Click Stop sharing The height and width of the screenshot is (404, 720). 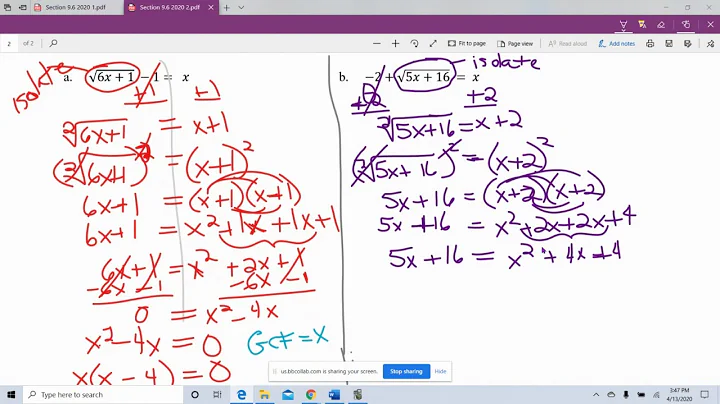pos(406,371)
